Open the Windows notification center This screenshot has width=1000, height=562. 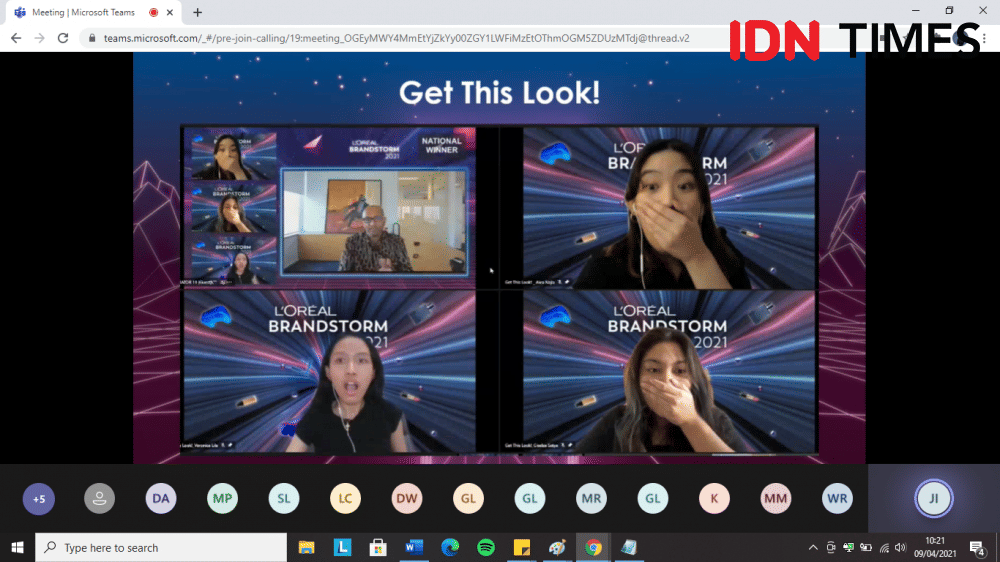coord(977,548)
